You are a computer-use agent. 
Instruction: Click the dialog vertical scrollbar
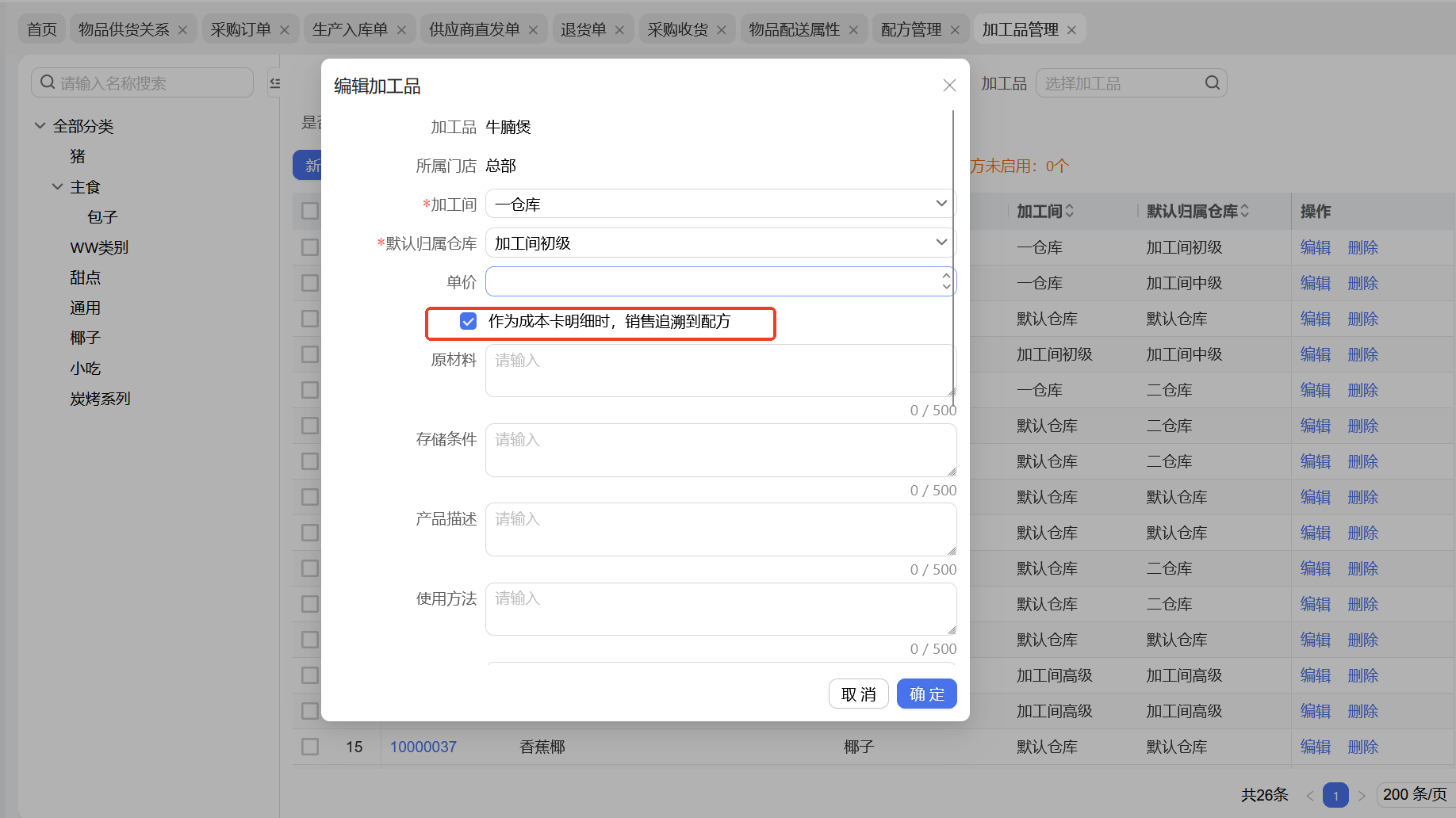(x=952, y=258)
